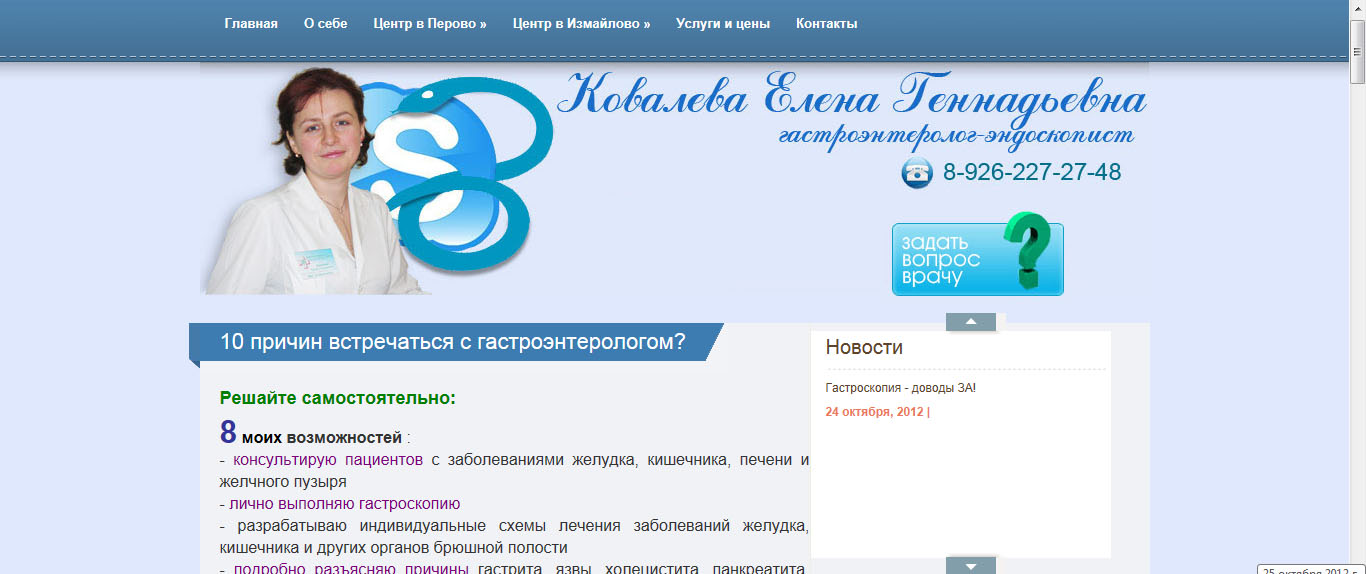Screen dimensions: 1366x574
Task: Expand the Центр в Измайлово menu
Action: (x=581, y=23)
